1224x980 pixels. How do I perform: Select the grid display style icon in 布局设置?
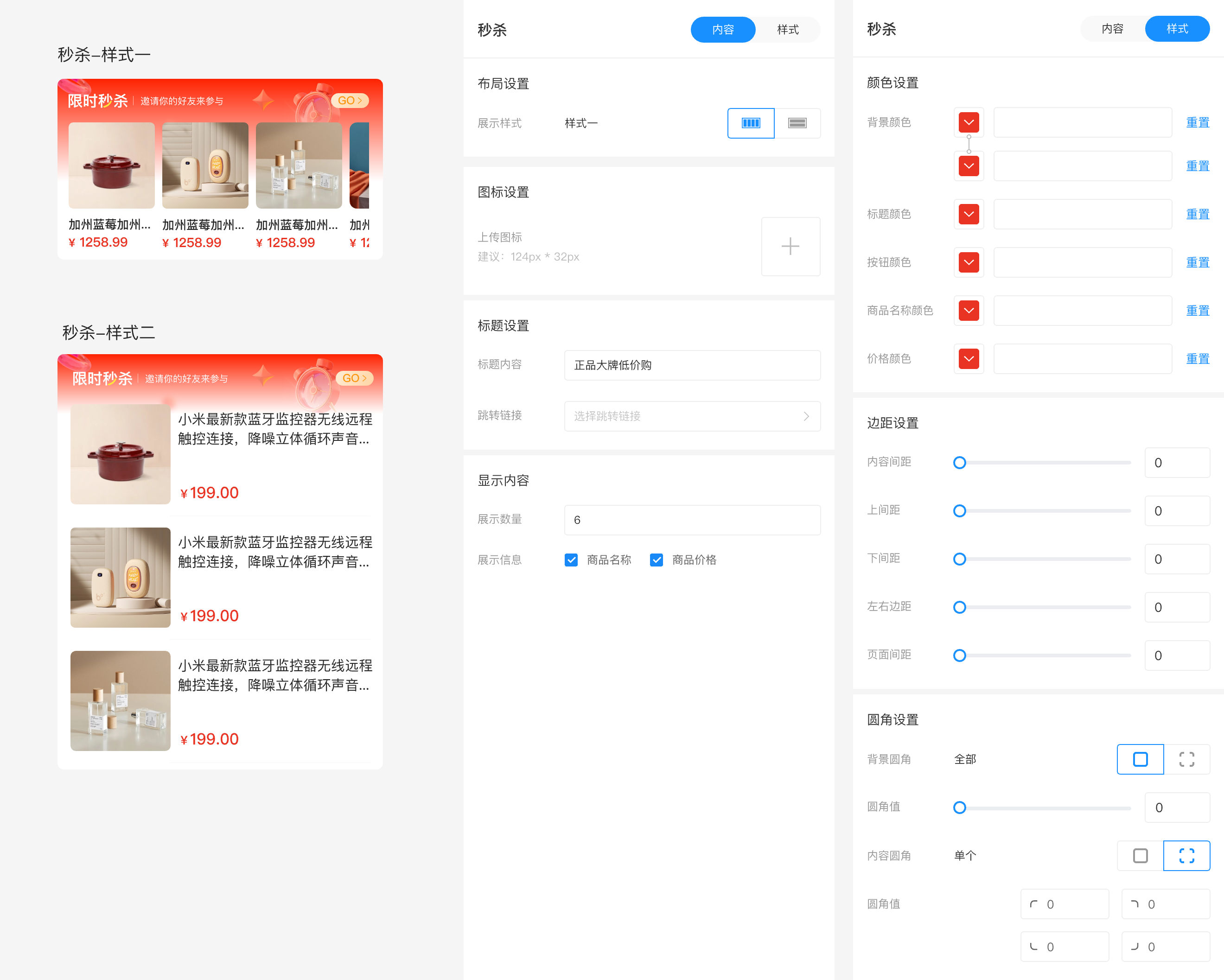(751, 123)
